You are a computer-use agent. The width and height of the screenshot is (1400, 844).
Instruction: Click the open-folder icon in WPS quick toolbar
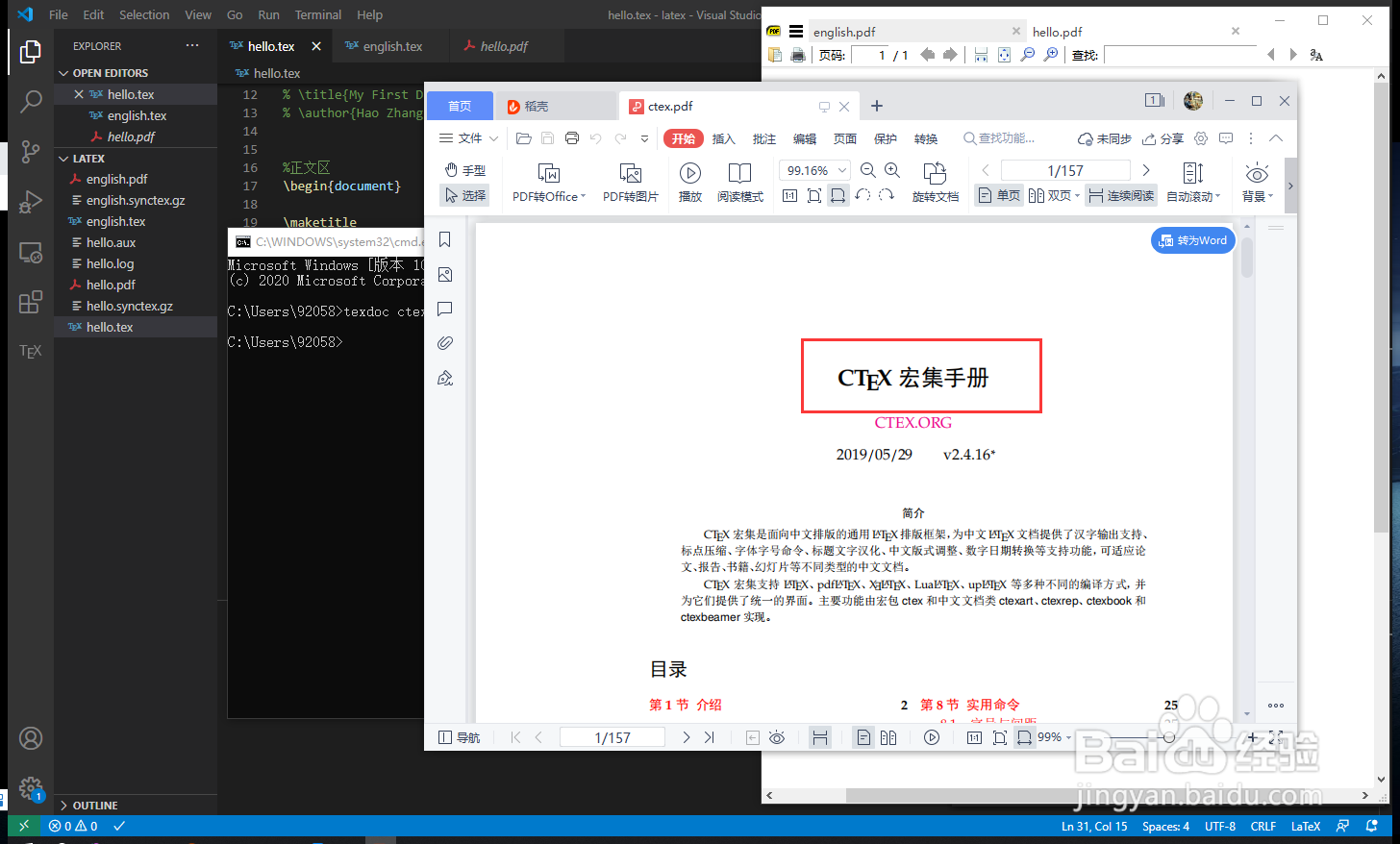click(523, 138)
